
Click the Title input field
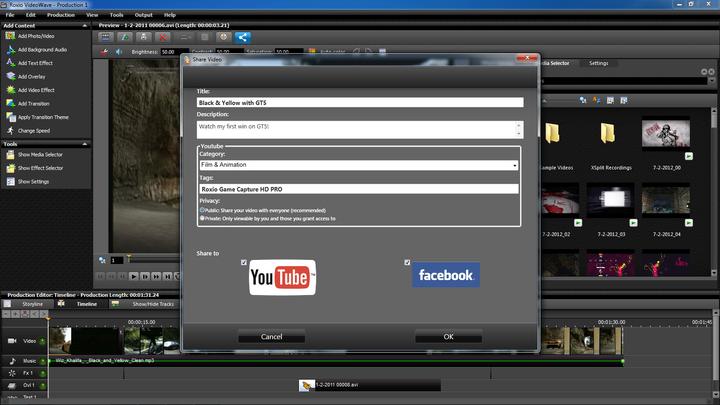(x=360, y=102)
